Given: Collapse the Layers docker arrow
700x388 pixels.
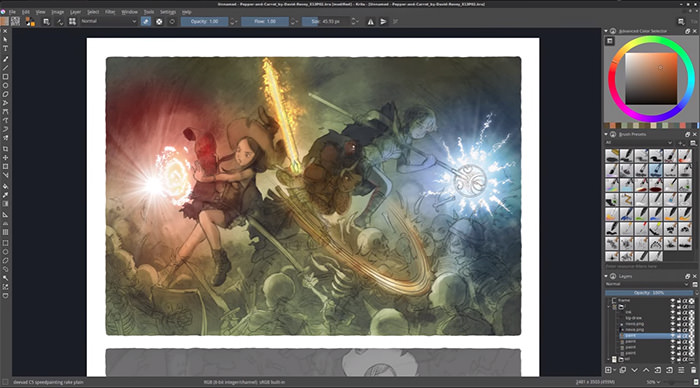Looking at the screenshot, I should point(606,276).
